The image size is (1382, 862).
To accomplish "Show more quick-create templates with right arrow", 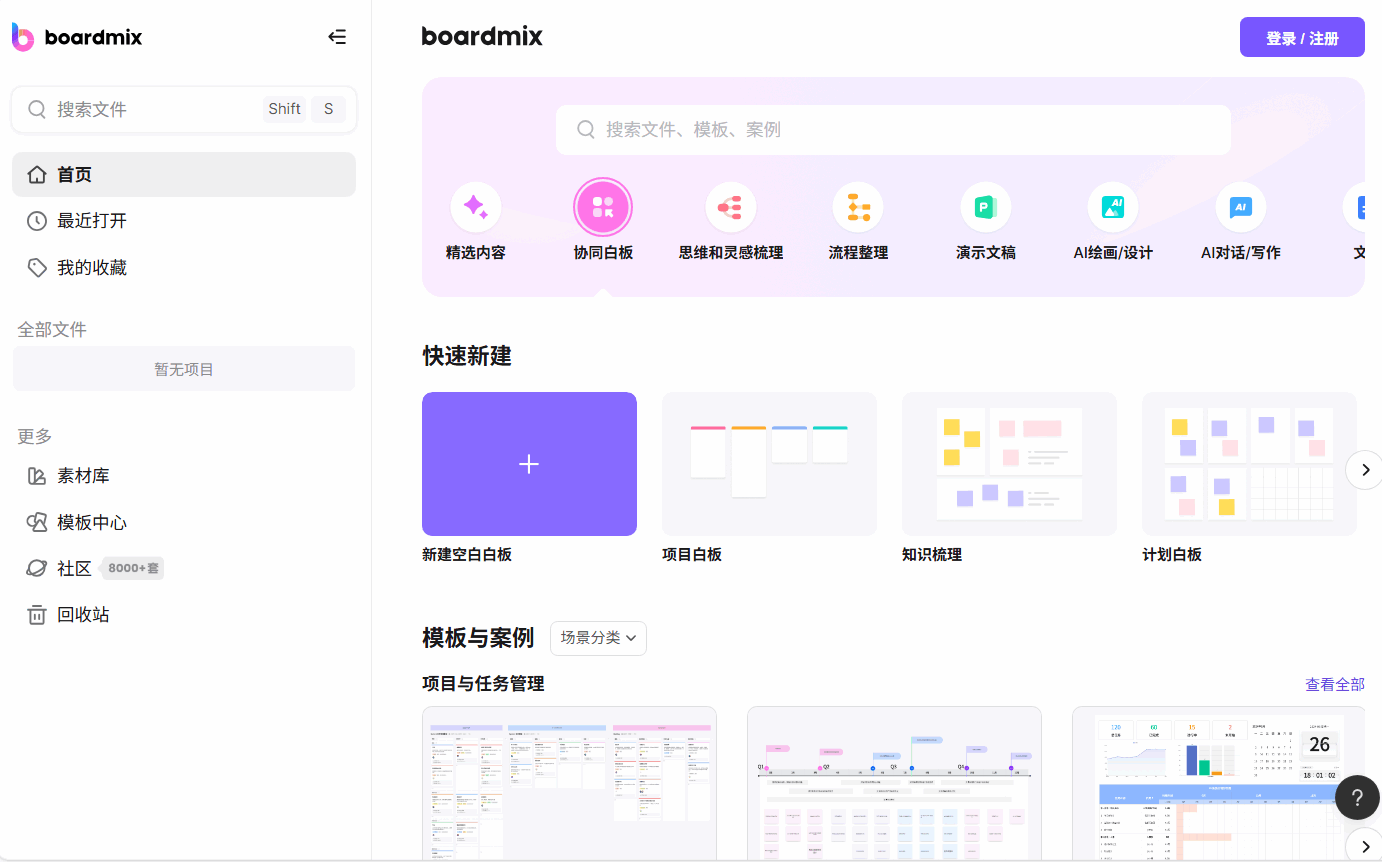I will pyautogui.click(x=1363, y=470).
